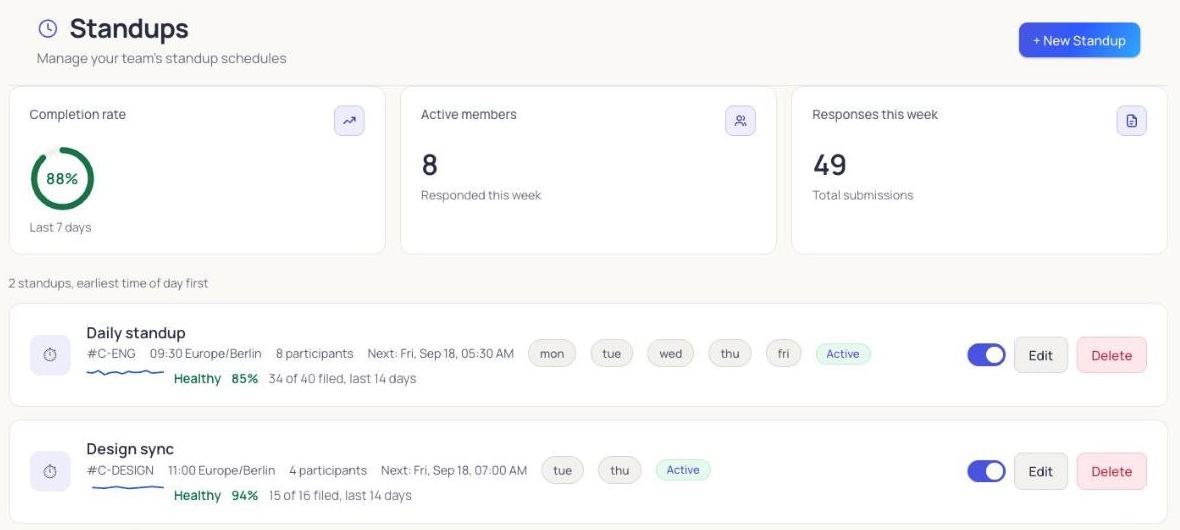The height and width of the screenshot is (530, 1180).
Task: Click the #C-ENG channel label
Action: 111,354
